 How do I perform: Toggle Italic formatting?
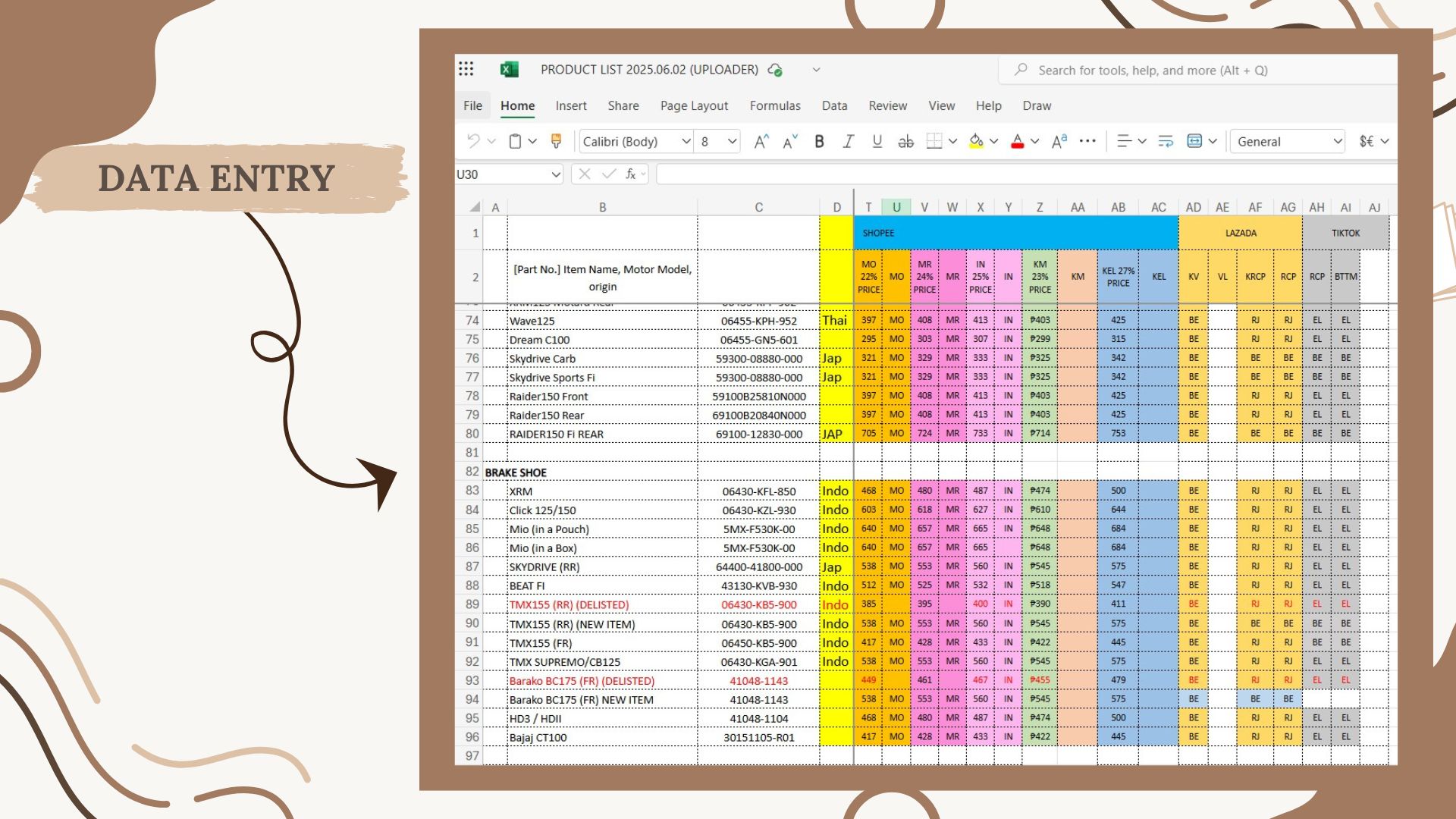(x=849, y=141)
